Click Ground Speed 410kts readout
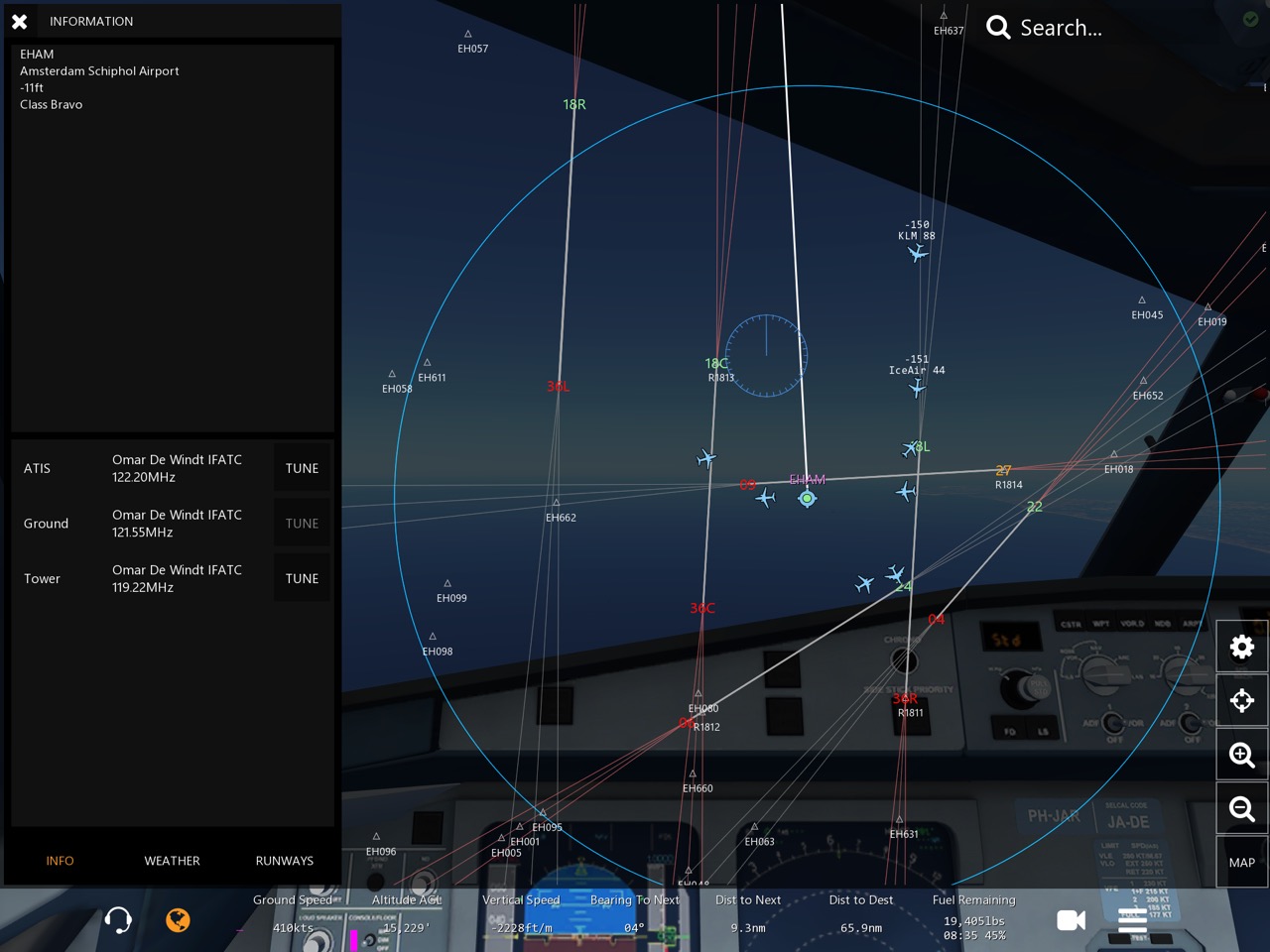Image resolution: width=1270 pixels, height=952 pixels. [293, 913]
